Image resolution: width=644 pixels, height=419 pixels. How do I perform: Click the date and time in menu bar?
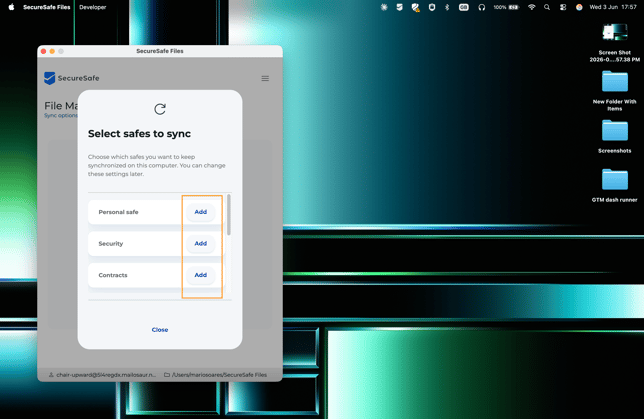pyautogui.click(x=613, y=7)
